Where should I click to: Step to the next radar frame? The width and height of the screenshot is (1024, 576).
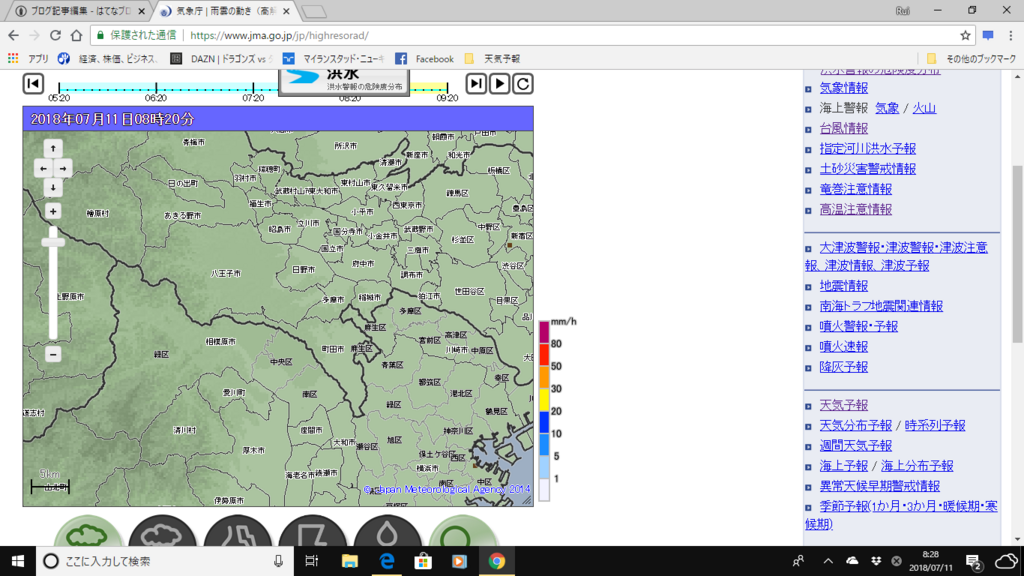point(476,84)
